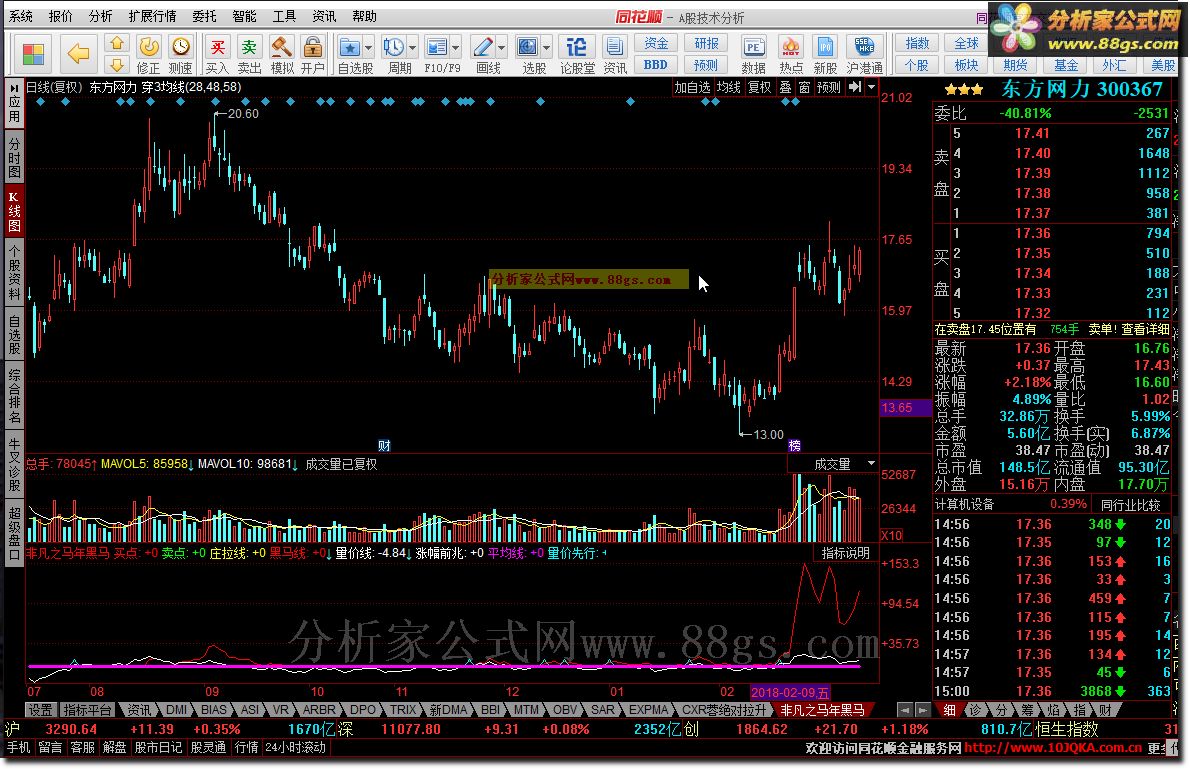Click the yellow down arrow button

click(116, 65)
